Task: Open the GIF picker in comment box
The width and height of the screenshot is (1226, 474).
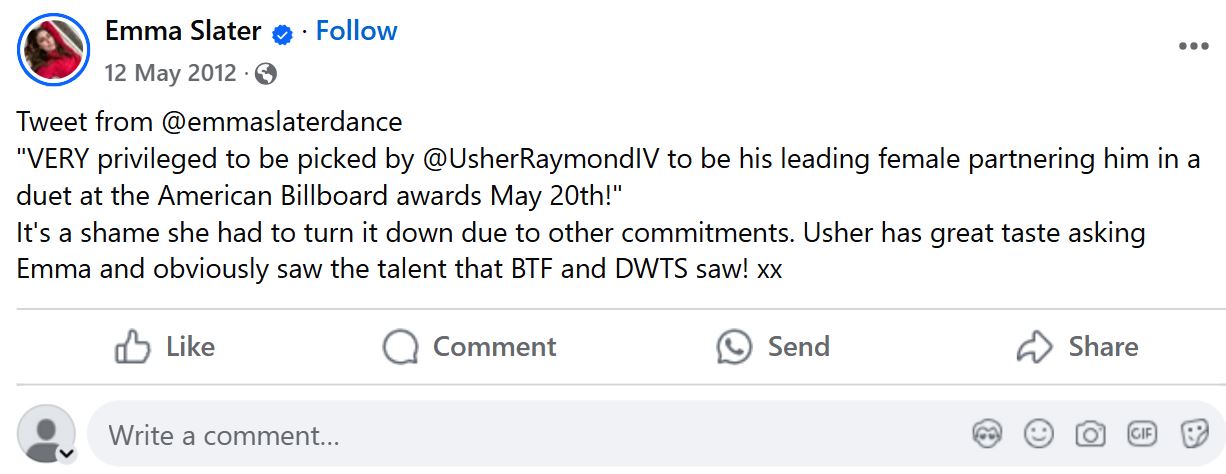Action: pyautogui.click(x=1142, y=434)
